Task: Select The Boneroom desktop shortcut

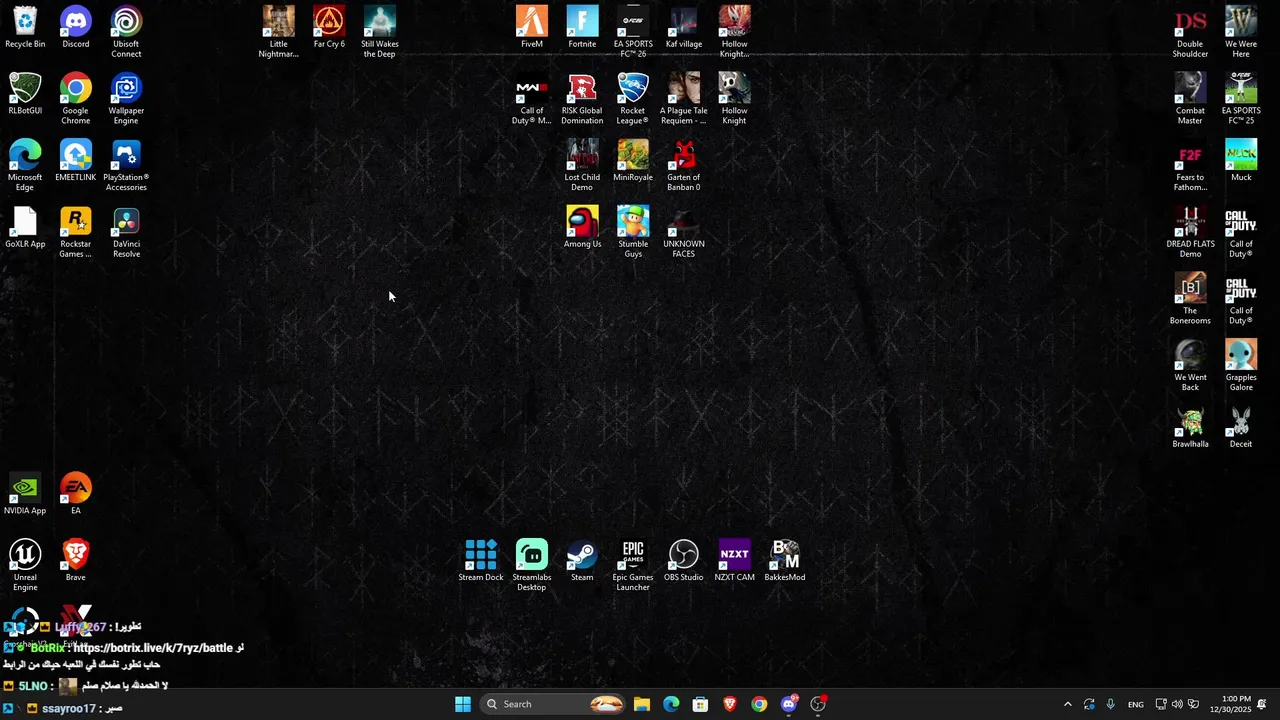Action: 1190,300
